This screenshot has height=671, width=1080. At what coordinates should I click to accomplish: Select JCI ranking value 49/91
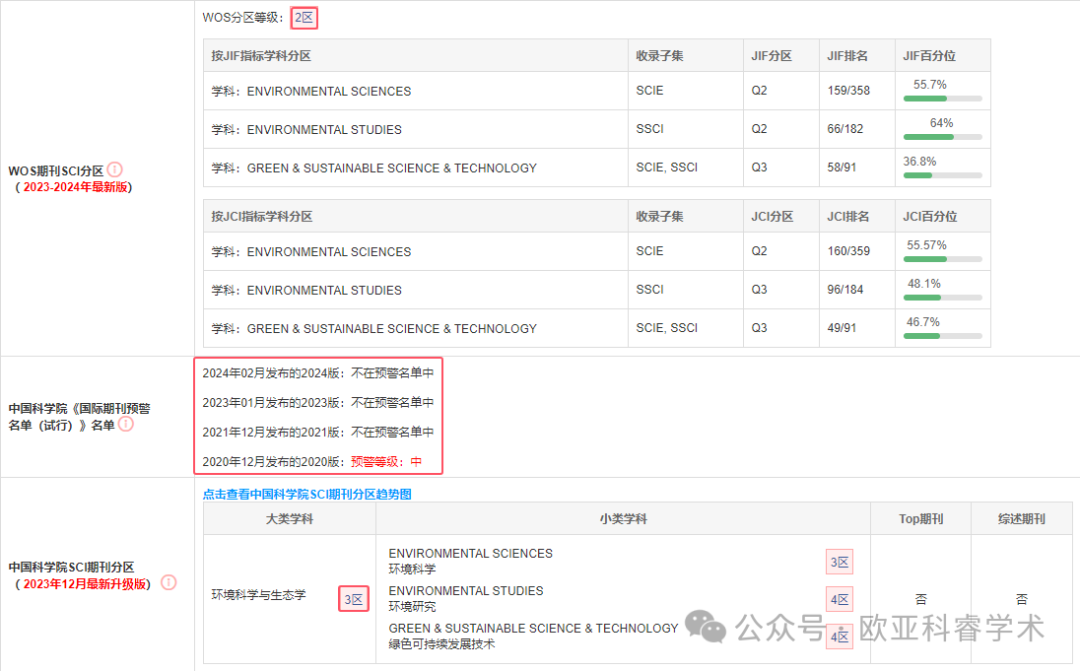(842, 328)
